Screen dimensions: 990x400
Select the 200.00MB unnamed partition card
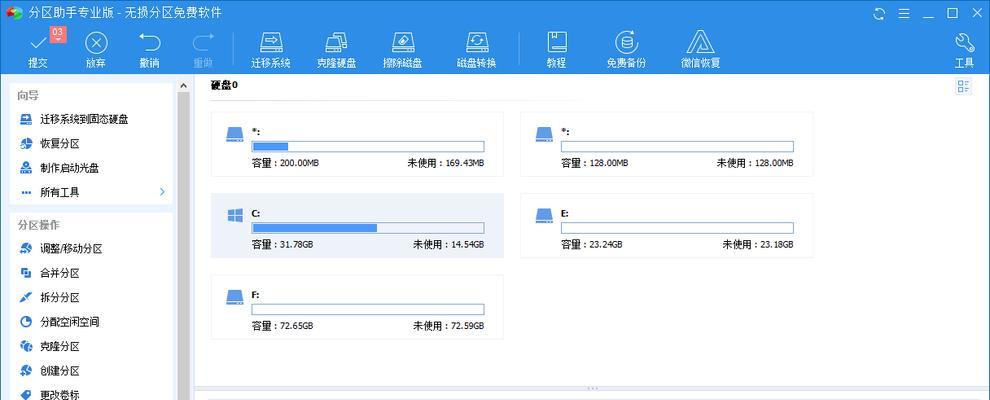pos(357,144)
